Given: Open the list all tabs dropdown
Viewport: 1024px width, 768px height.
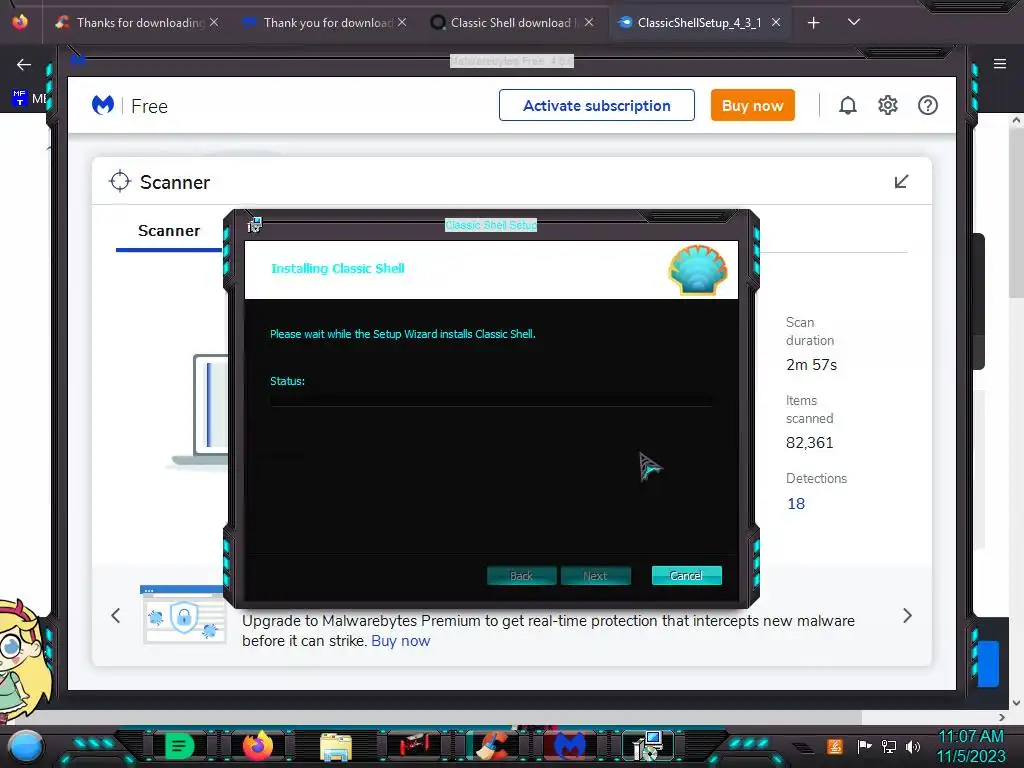Looking at the screenshot, I should tap(853, 22).
